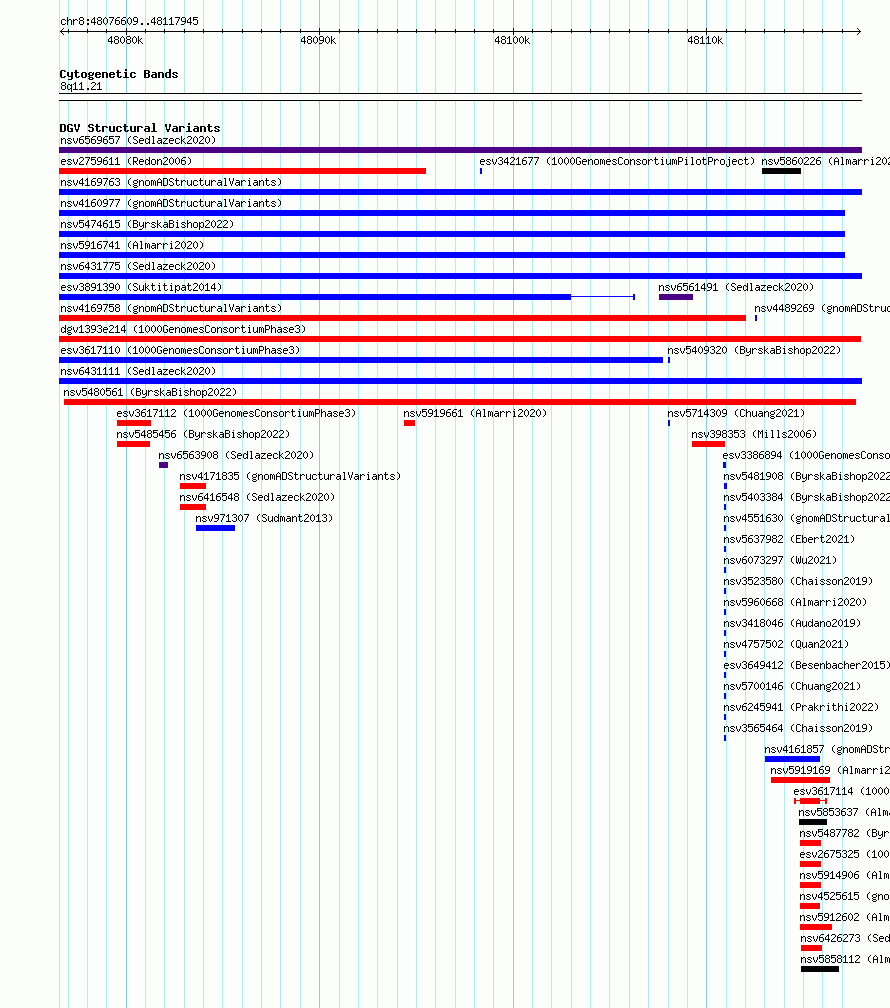The image size is (890, 1008).
Task: Select the red nsv5919661 variant bar
Action: (410, 423)
